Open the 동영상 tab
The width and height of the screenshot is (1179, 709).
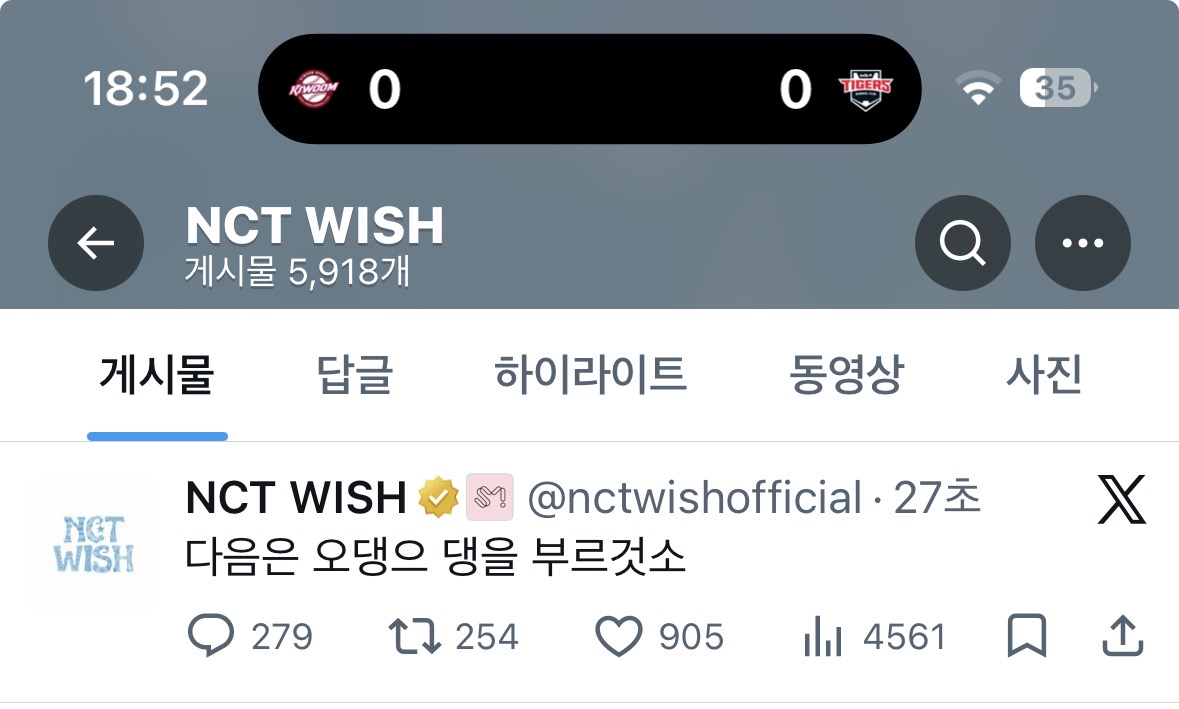click(846, 374)
